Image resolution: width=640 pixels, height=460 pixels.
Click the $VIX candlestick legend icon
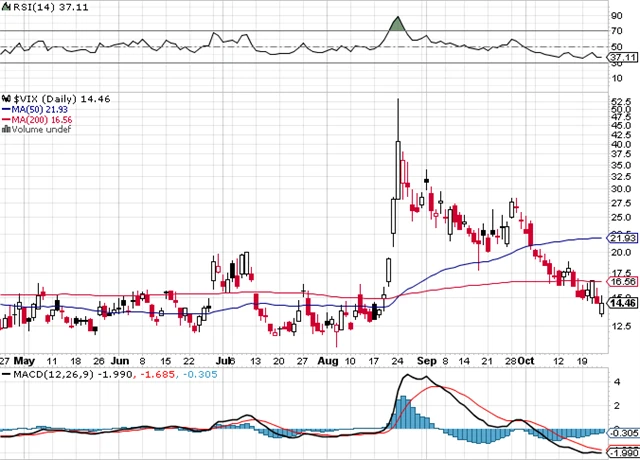[x=4, y=101]
